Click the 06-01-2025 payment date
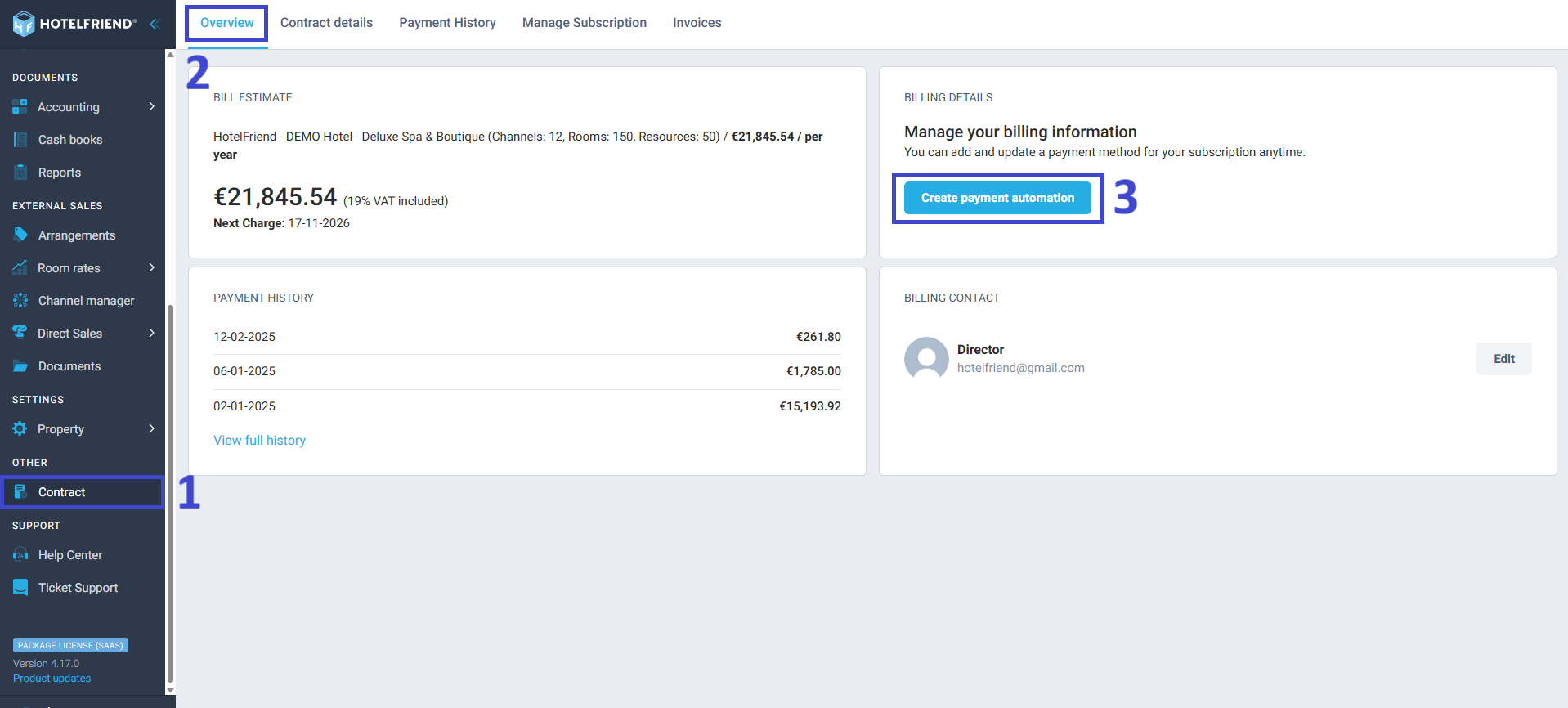 tap(244, 371)
